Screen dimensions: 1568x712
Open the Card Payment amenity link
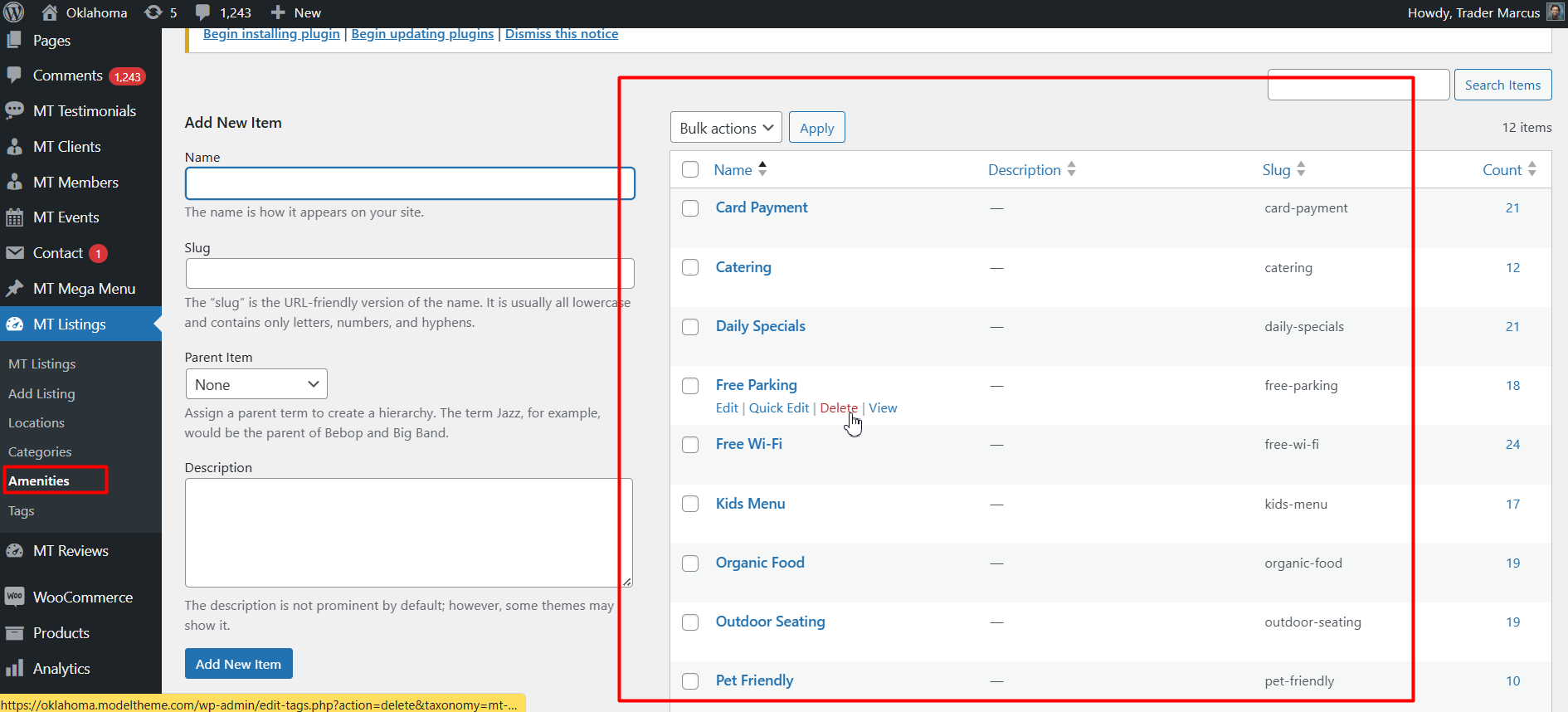click(762, 207)
